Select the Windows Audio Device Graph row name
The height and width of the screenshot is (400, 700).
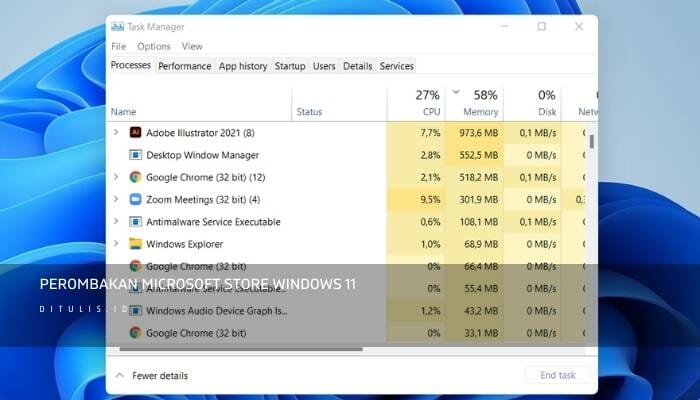[x=217, y=311]
